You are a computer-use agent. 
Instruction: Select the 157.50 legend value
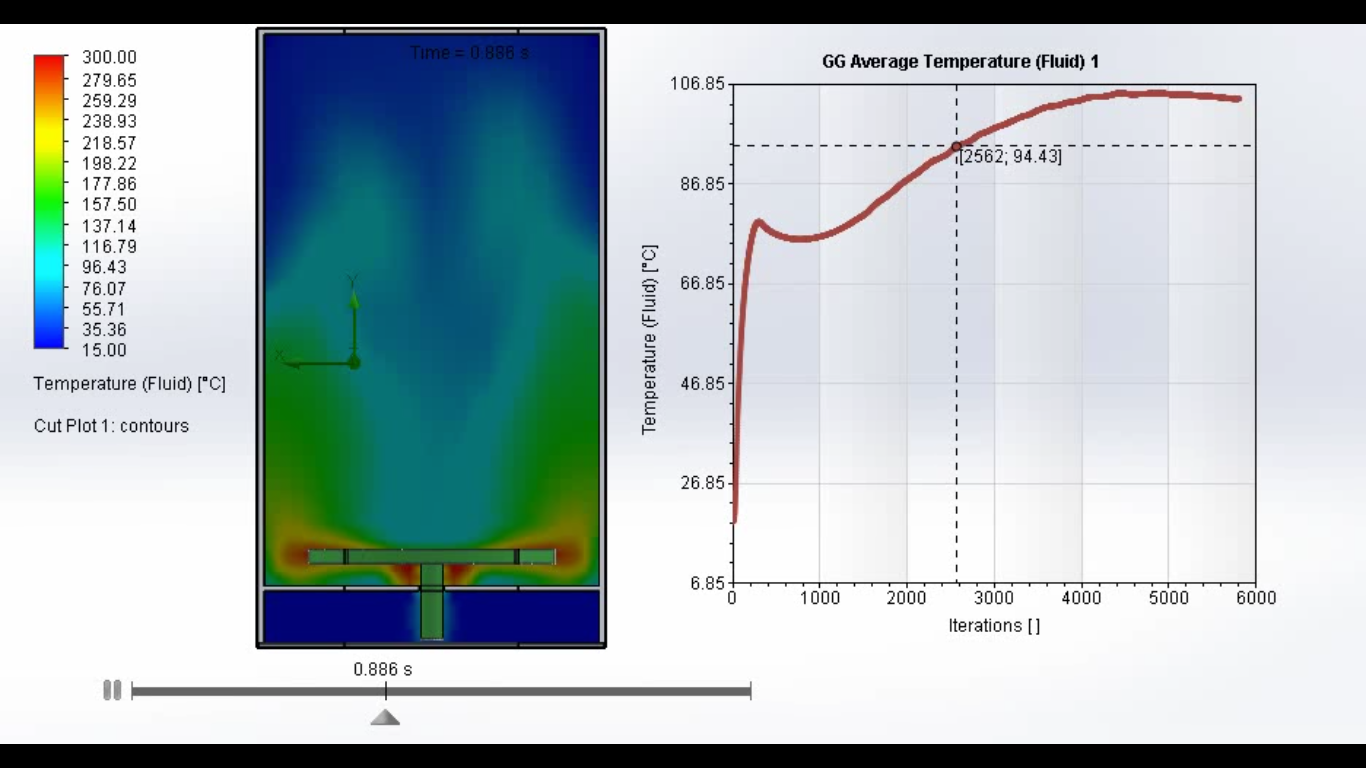(109, 204)
